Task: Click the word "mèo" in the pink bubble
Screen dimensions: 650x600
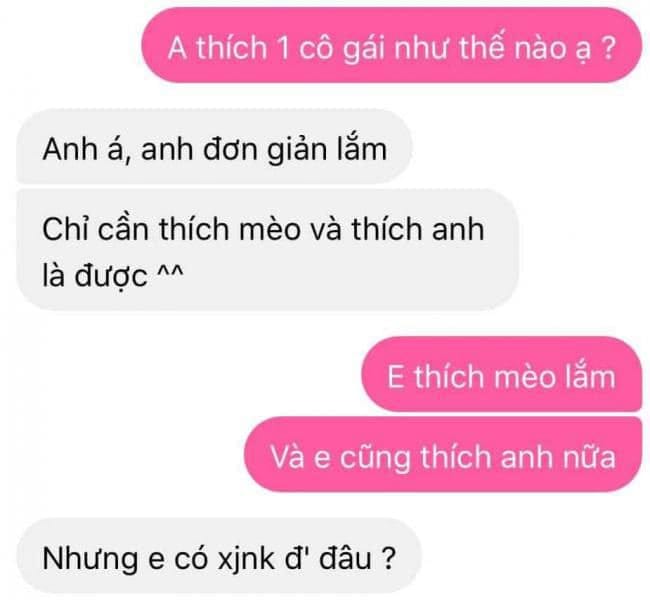Action: (x=525, y=377)
